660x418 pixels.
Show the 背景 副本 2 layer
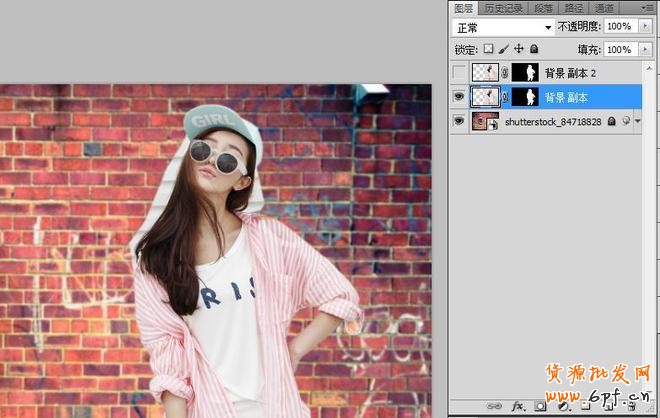459,72
